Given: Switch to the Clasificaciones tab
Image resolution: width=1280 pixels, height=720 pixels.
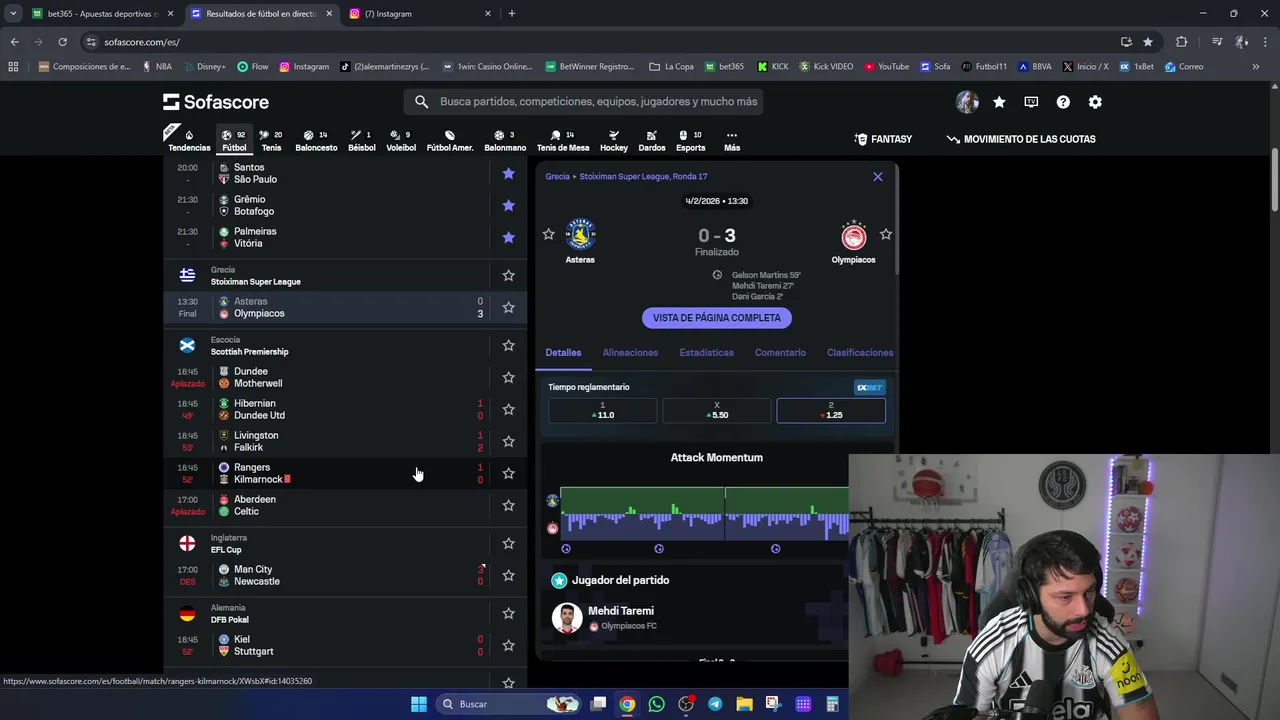Looking at the screenshot, I should coord(860,352).
